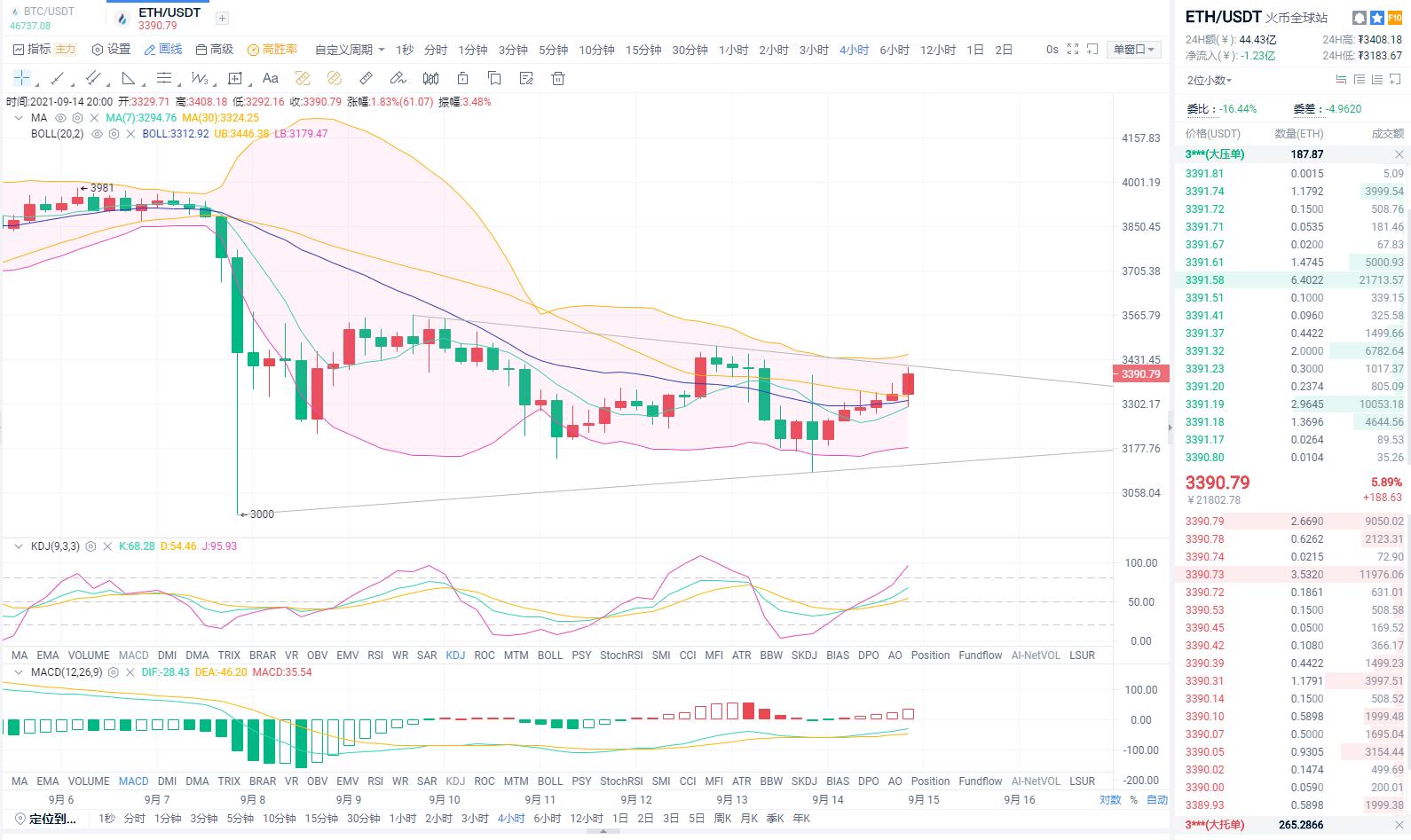Toggle 自动 auto scale

(x=1157, y=799)
